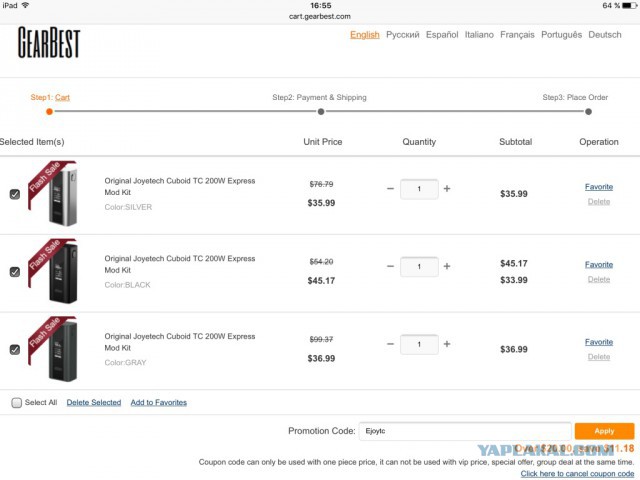The image size is (640, 480).
Task: Click the Operation column header
Action: (599, 142)
